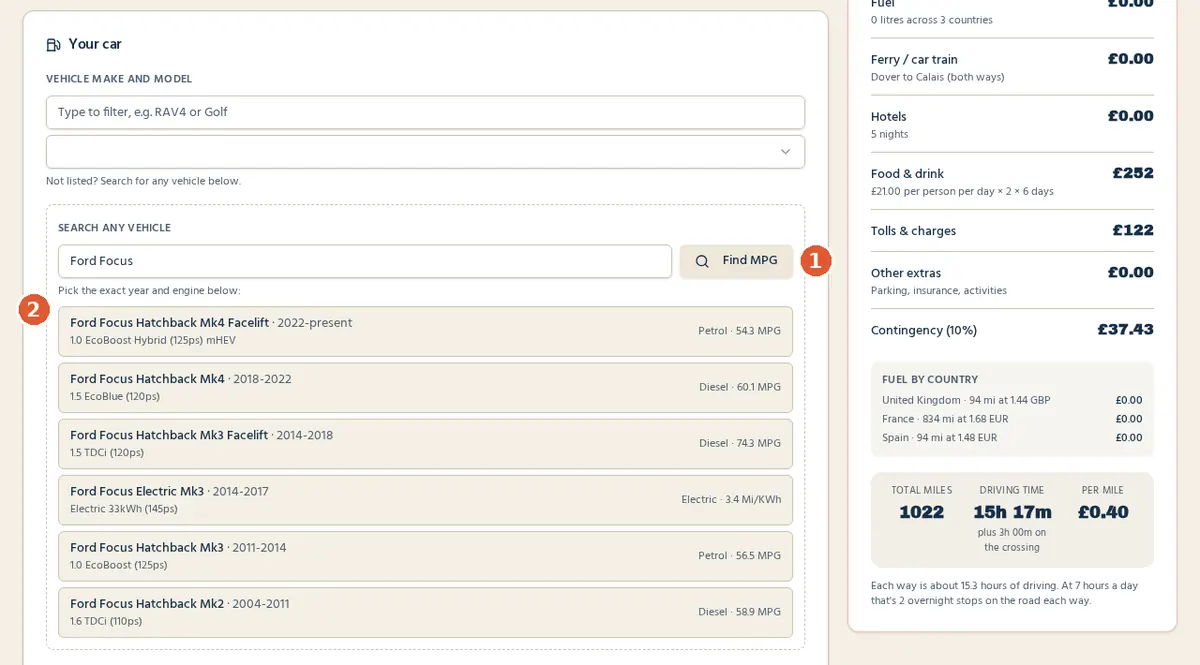Click 'Pick the exact year and engine below:' text
This screenshot has height=665, width=1200.
pyautogui.click(x=149, y=291)
